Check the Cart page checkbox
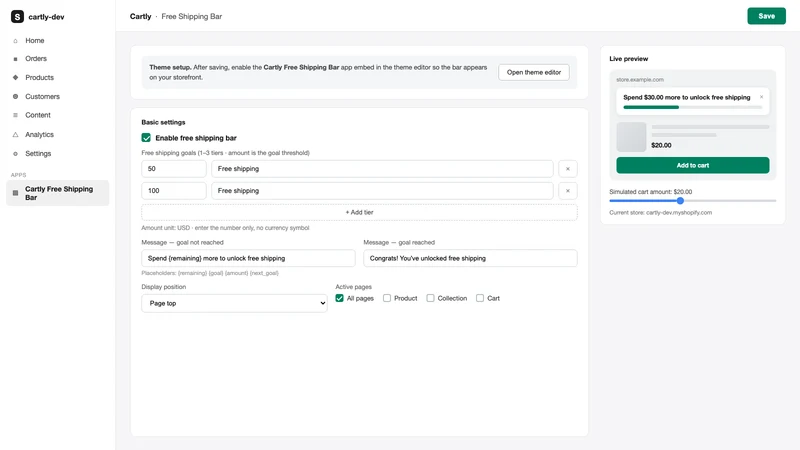This screenshot has height=450, width=800. pos(480,298)
